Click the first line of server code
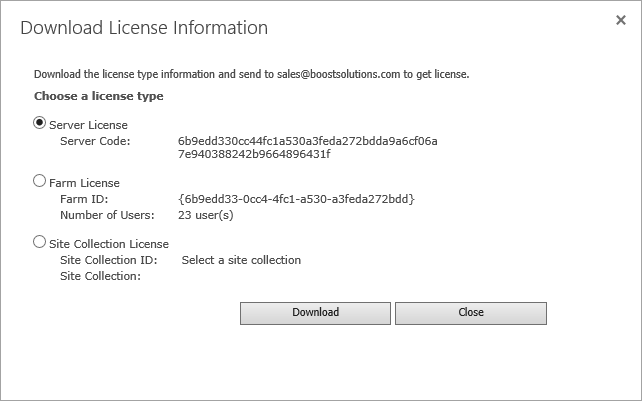The image size is (642, 401). coord(307,141)
